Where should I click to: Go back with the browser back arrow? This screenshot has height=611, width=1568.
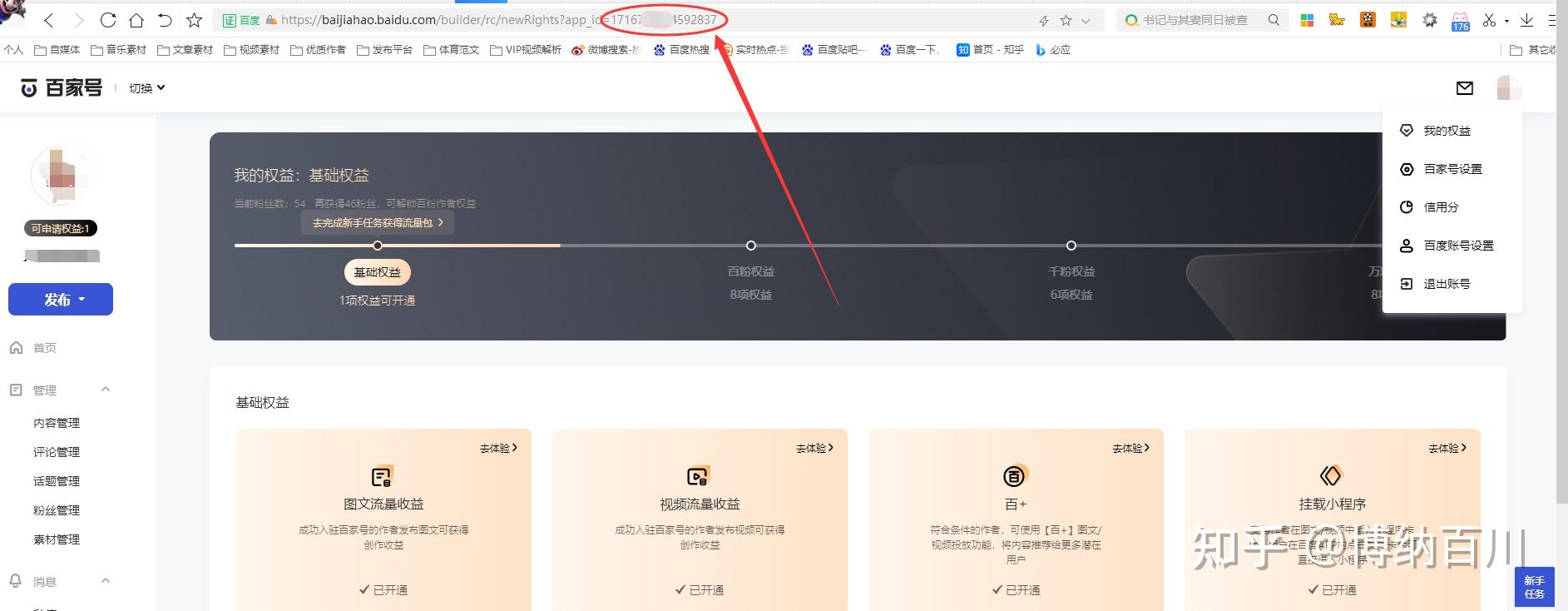tap(48, 20)
